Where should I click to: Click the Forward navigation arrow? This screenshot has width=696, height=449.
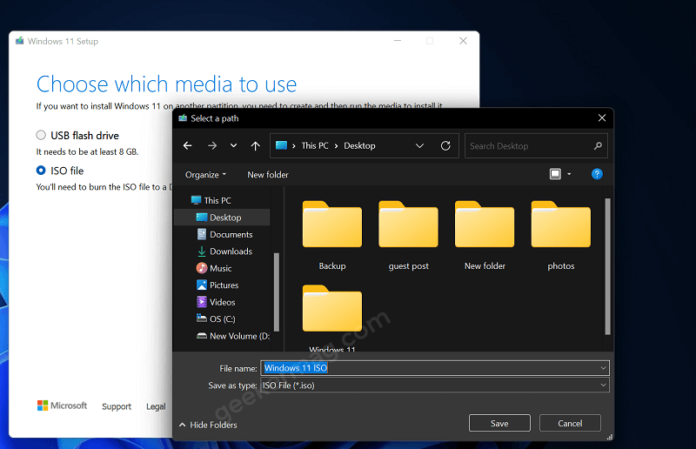(x=211, y=146)
